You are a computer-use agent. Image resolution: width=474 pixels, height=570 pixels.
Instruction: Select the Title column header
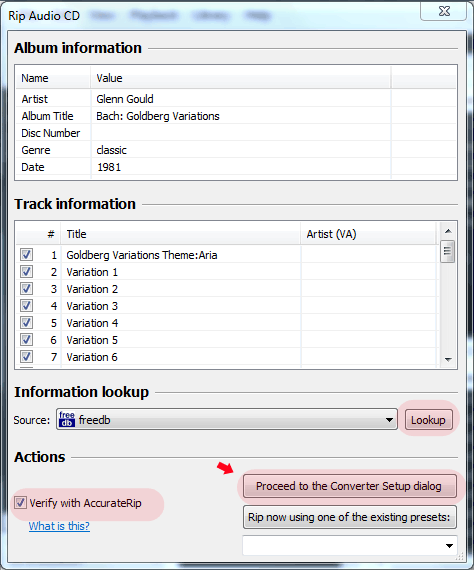point(181,234)
